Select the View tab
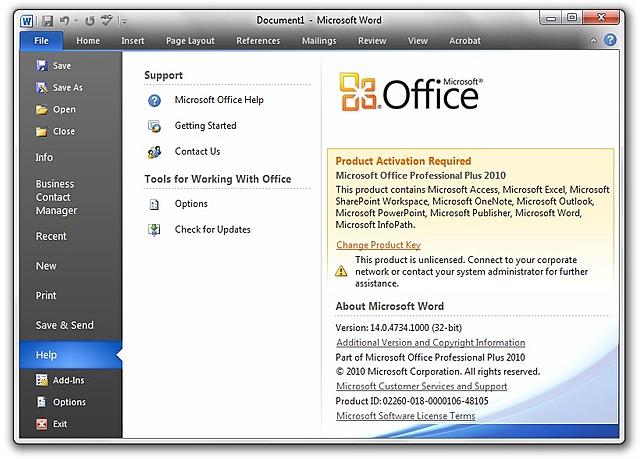Viewport: 640px width, 459px height. click(418, 41)
